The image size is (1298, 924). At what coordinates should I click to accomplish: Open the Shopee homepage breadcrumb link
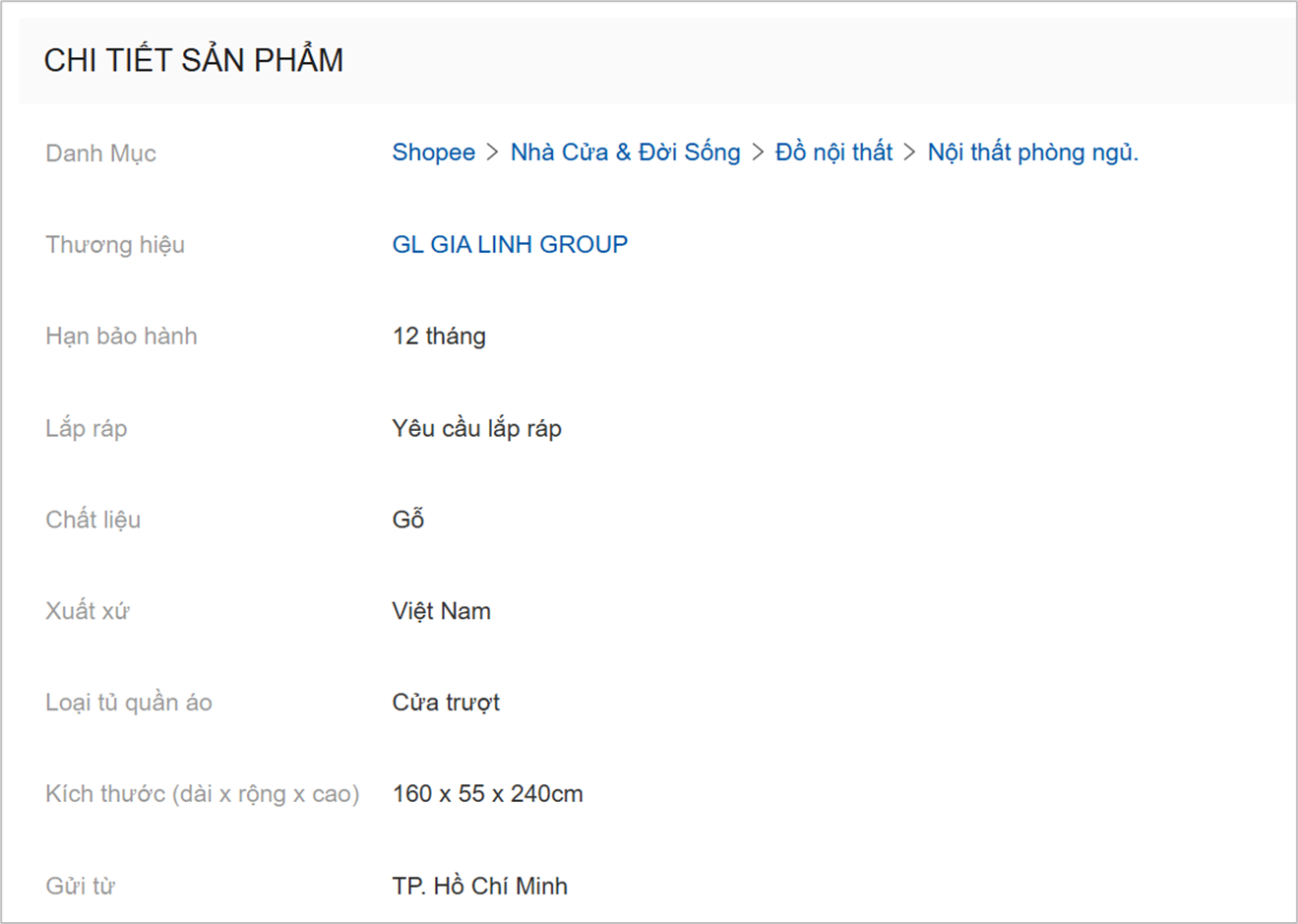pyautogui.click(x=433, y=152)
